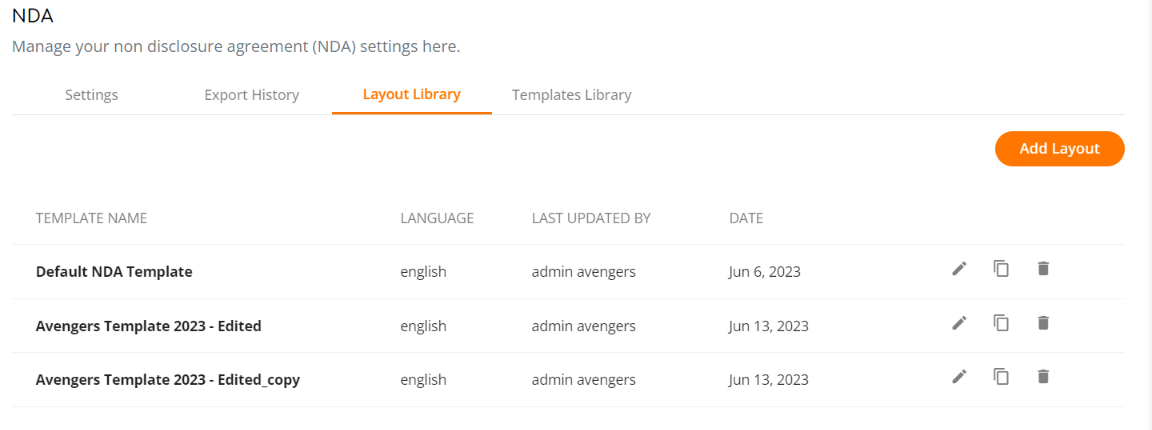Click the Date column header
This screenshot has height=430, width=1152.
[746, 218]
